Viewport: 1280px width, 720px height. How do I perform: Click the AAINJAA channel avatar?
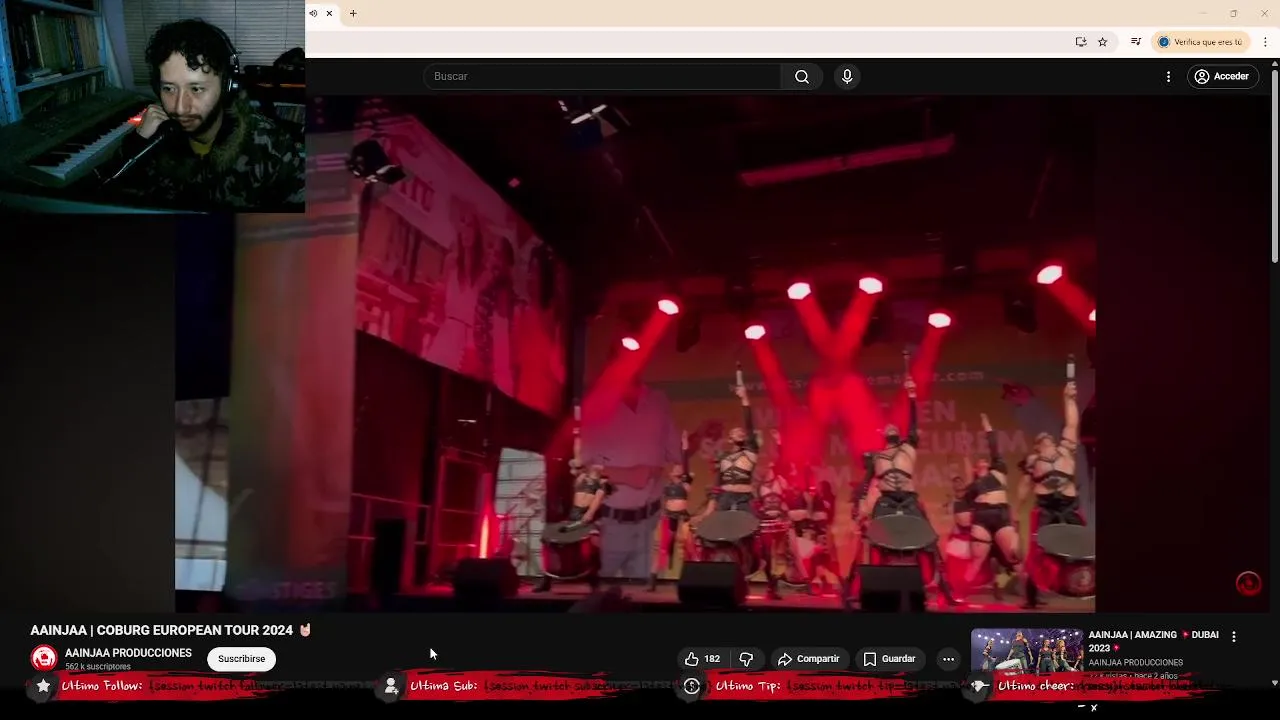tap(43, 658)
